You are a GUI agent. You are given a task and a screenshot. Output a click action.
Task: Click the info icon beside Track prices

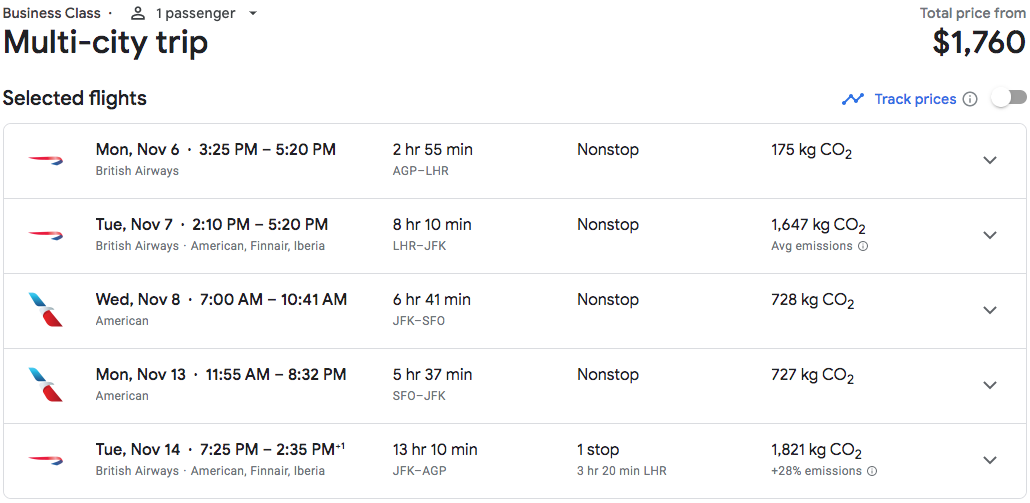tap(970, 99)
